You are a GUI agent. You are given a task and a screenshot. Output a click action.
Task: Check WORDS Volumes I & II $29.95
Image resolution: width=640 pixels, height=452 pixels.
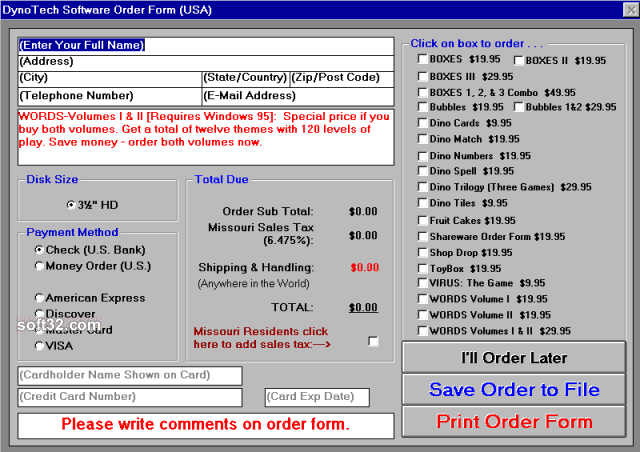[x=422, y=331]
